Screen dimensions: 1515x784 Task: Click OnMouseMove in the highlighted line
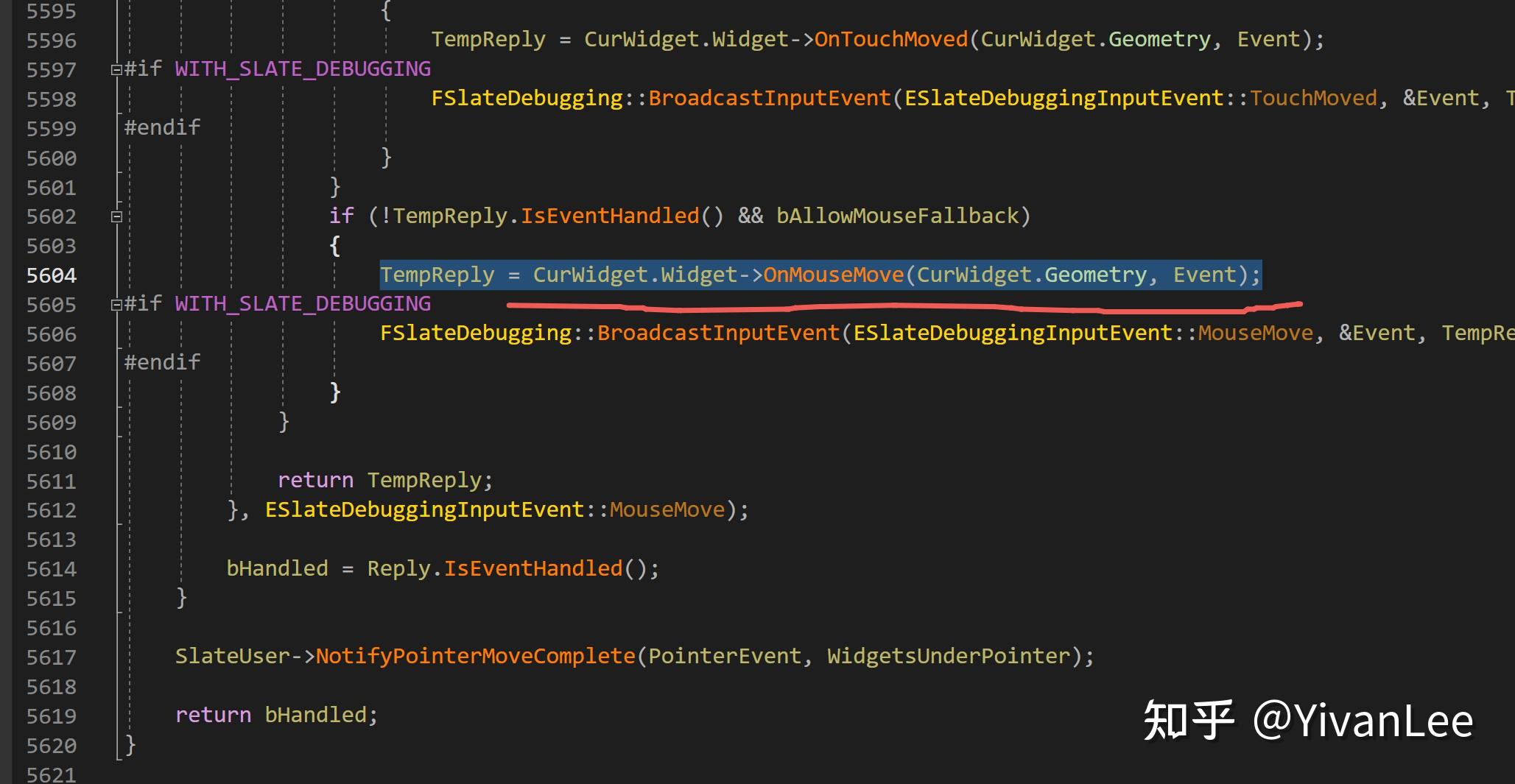click(834, 275)
